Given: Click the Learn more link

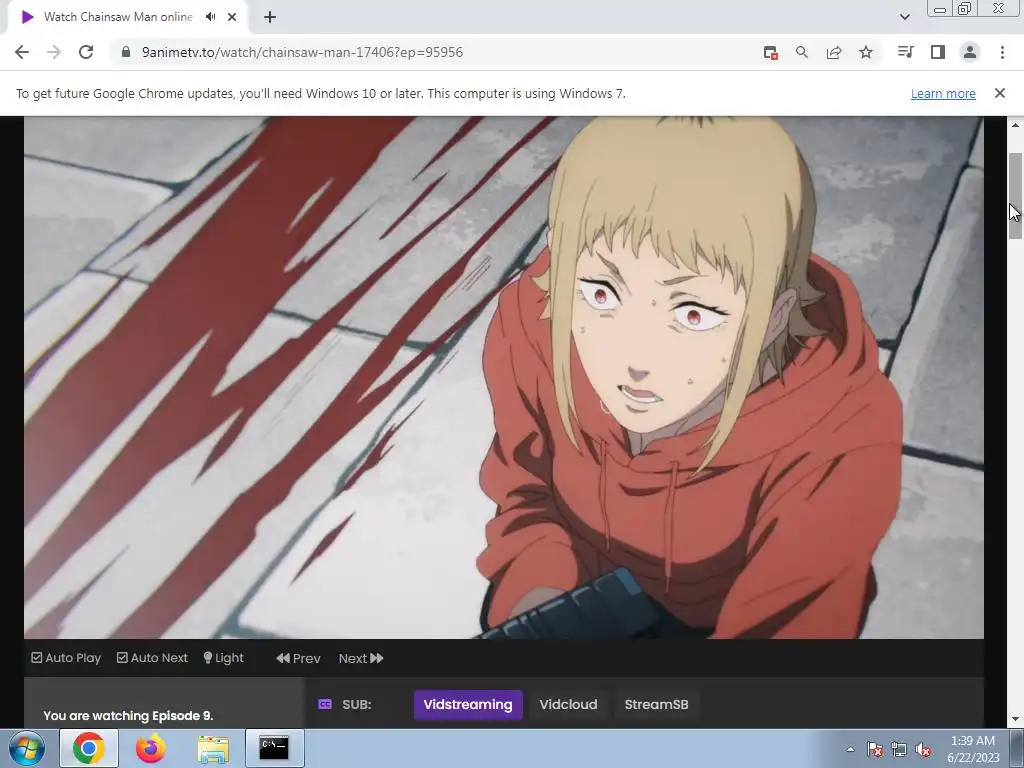Looking at the screenshot, I should (943, 93).
